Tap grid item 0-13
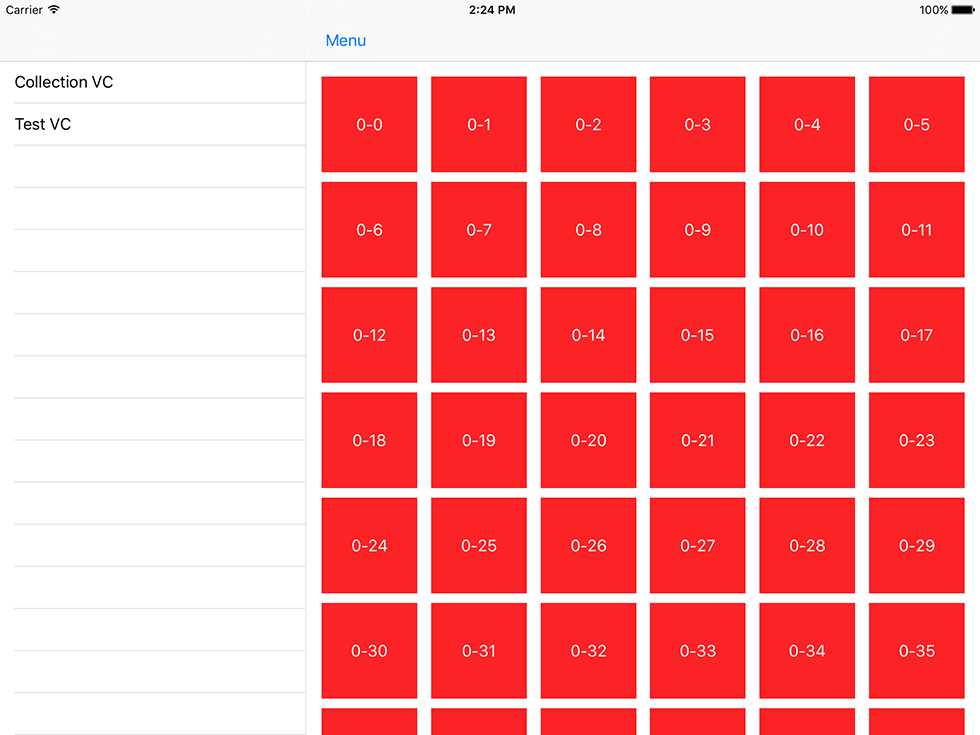The image size is (980, 735). (x=479, y=335)
